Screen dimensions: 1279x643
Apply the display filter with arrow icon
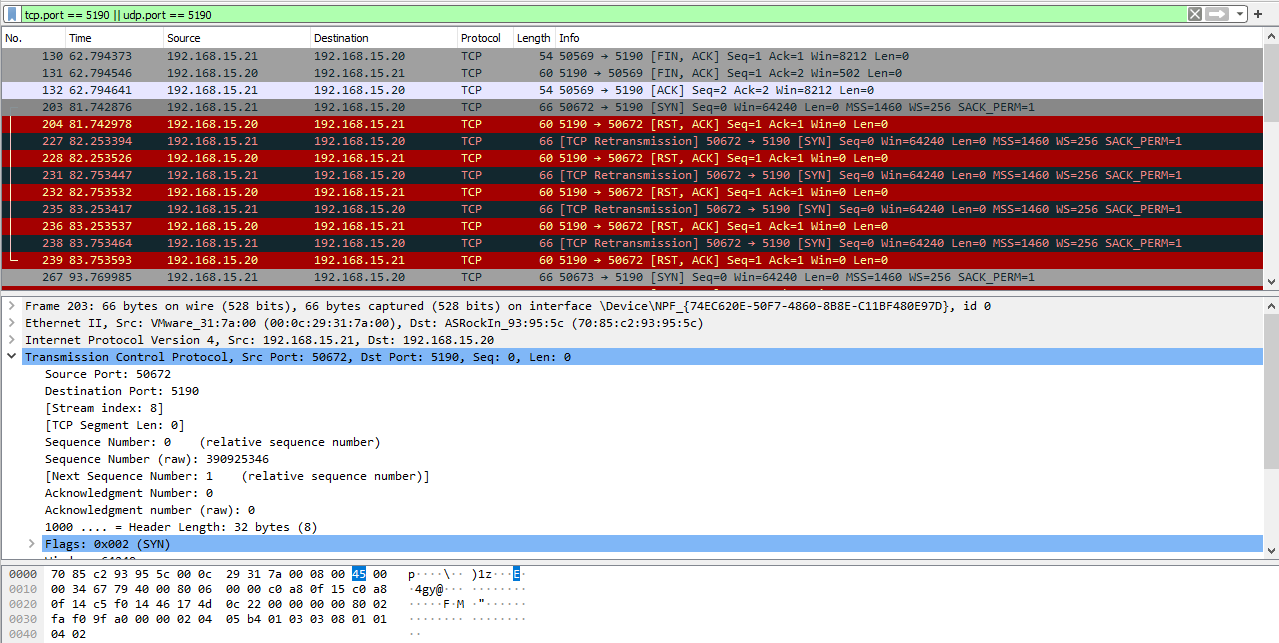tap(1216, 14)
